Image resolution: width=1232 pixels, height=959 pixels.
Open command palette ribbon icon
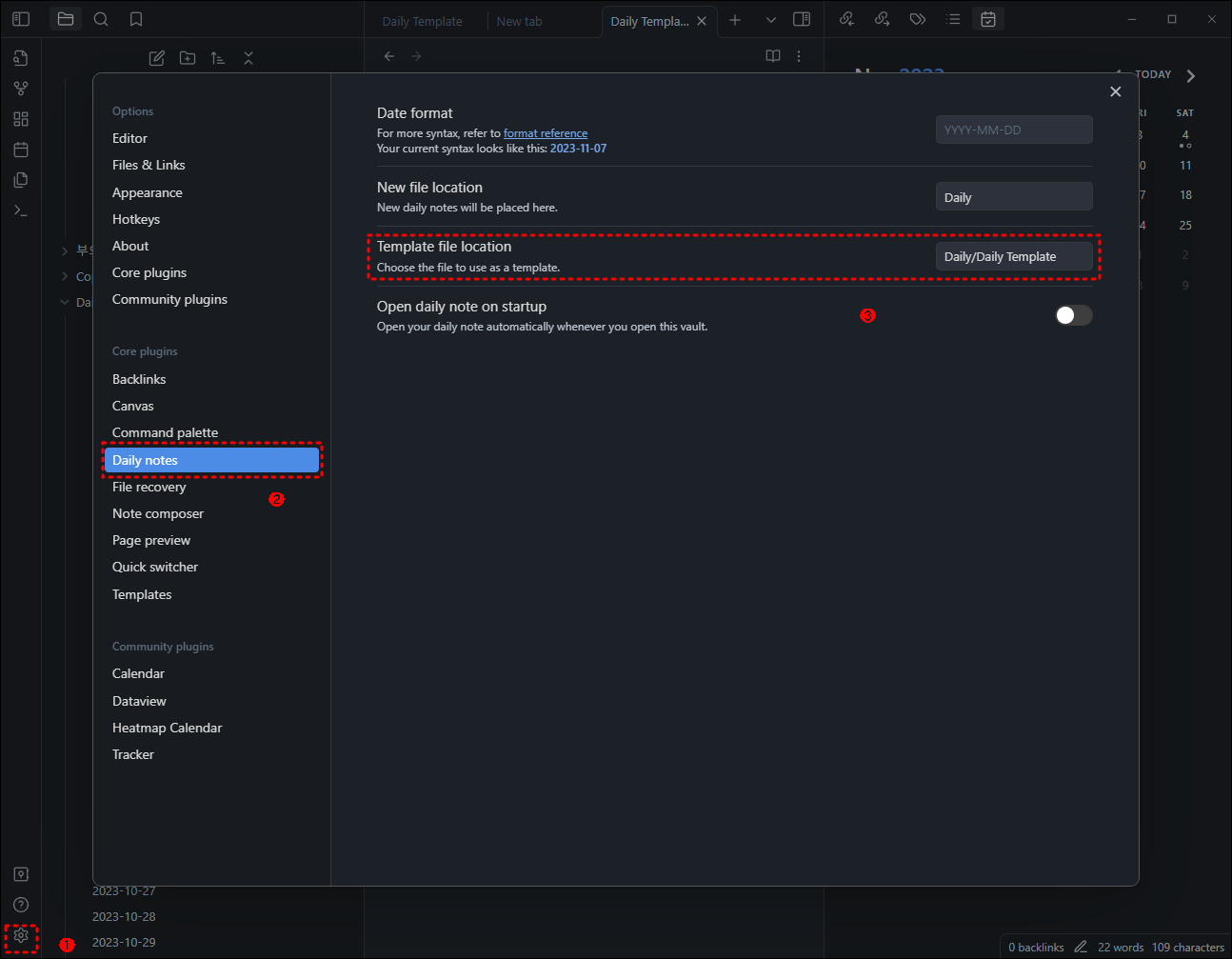21,210
